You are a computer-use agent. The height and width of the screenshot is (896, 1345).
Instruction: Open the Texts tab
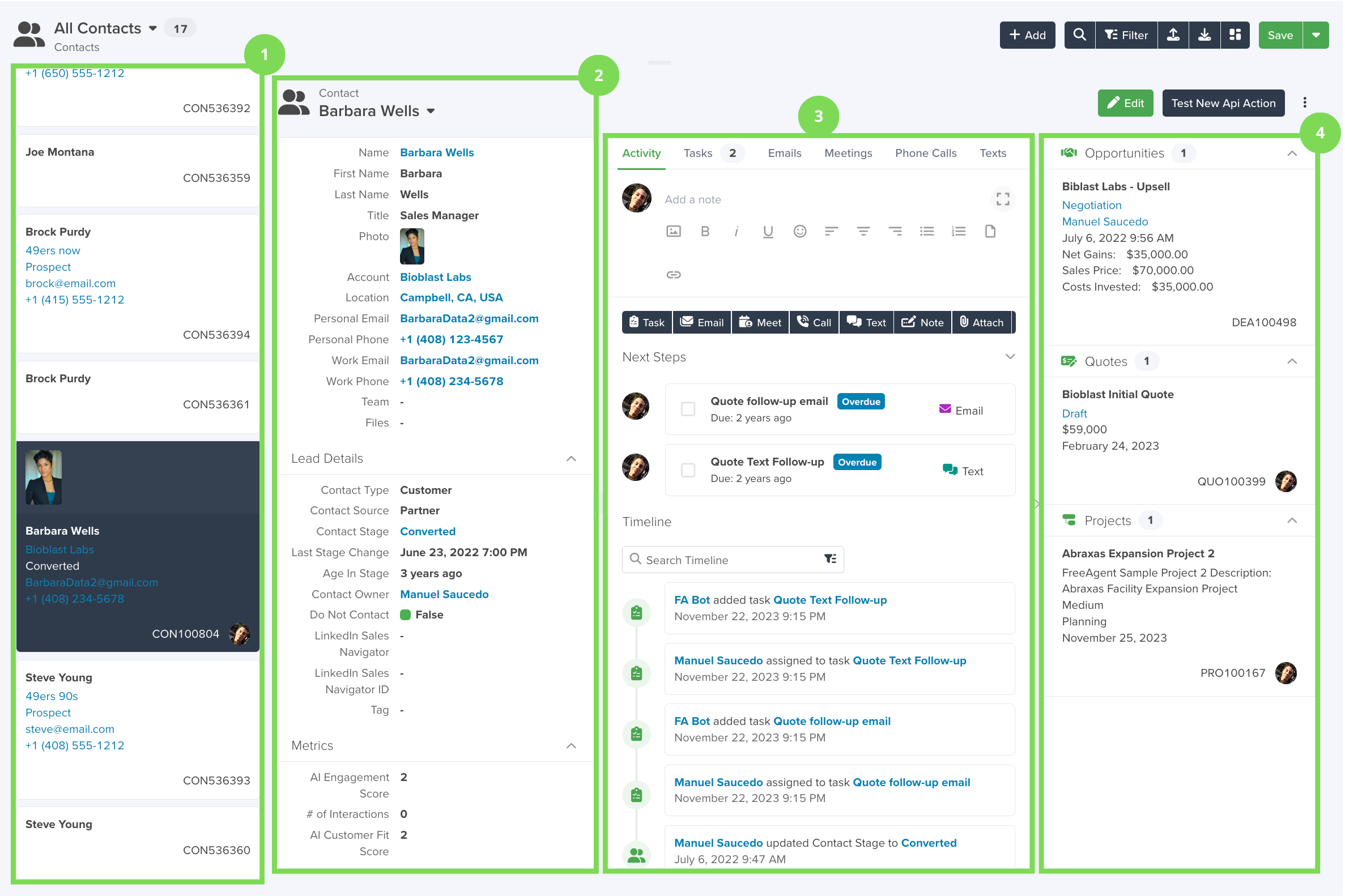click(992, 153)
